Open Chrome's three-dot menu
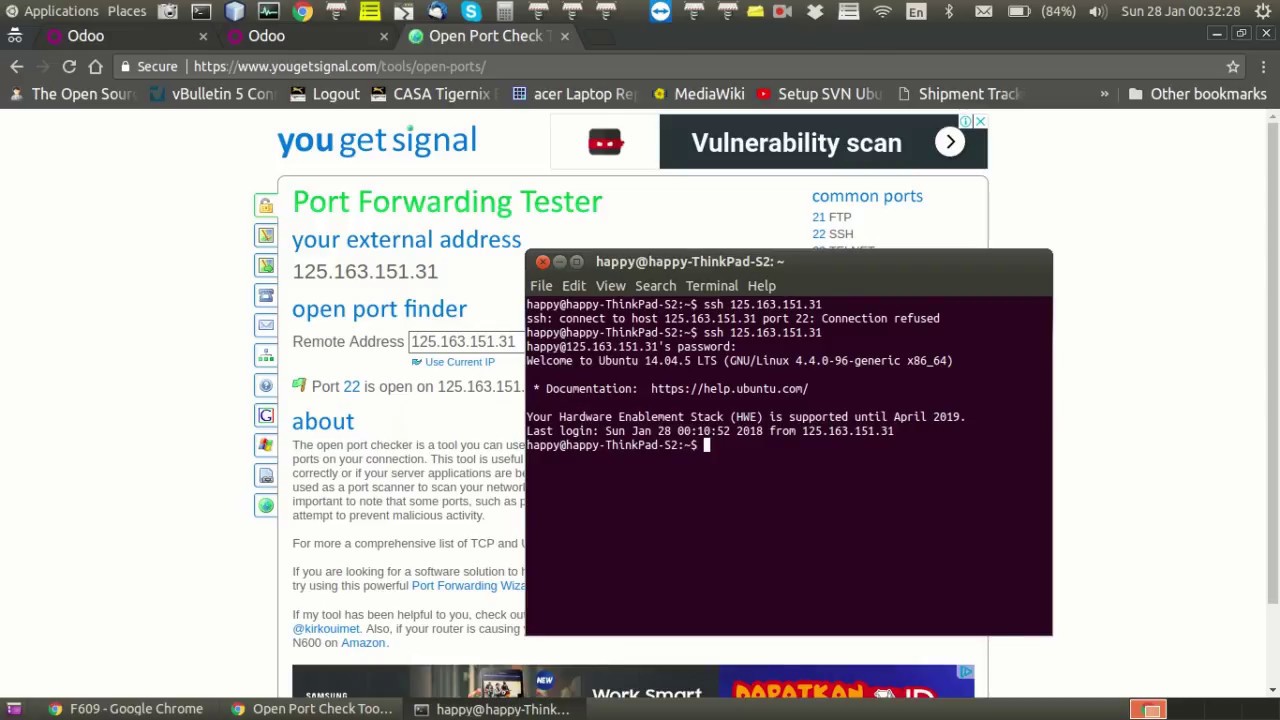This screenshot has height=720, width=1280. [1264, 66]
